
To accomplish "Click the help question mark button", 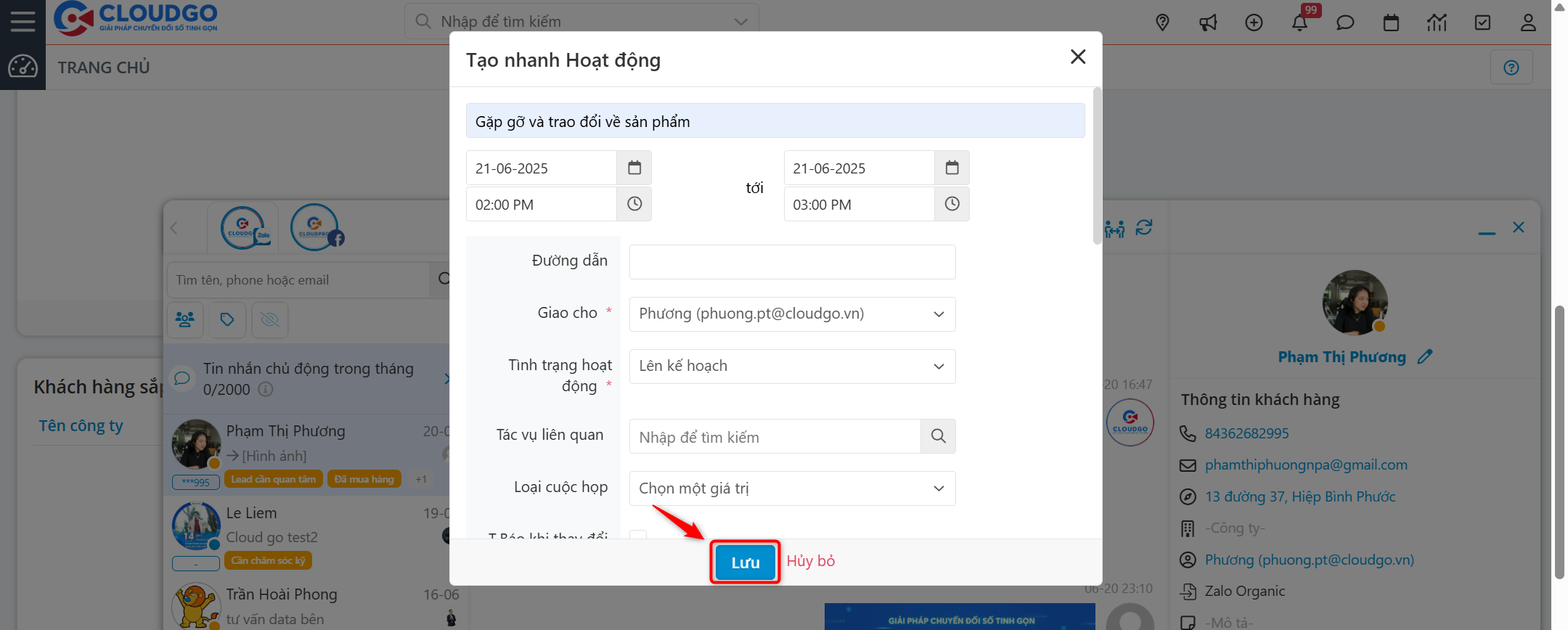I will 1511,67.
